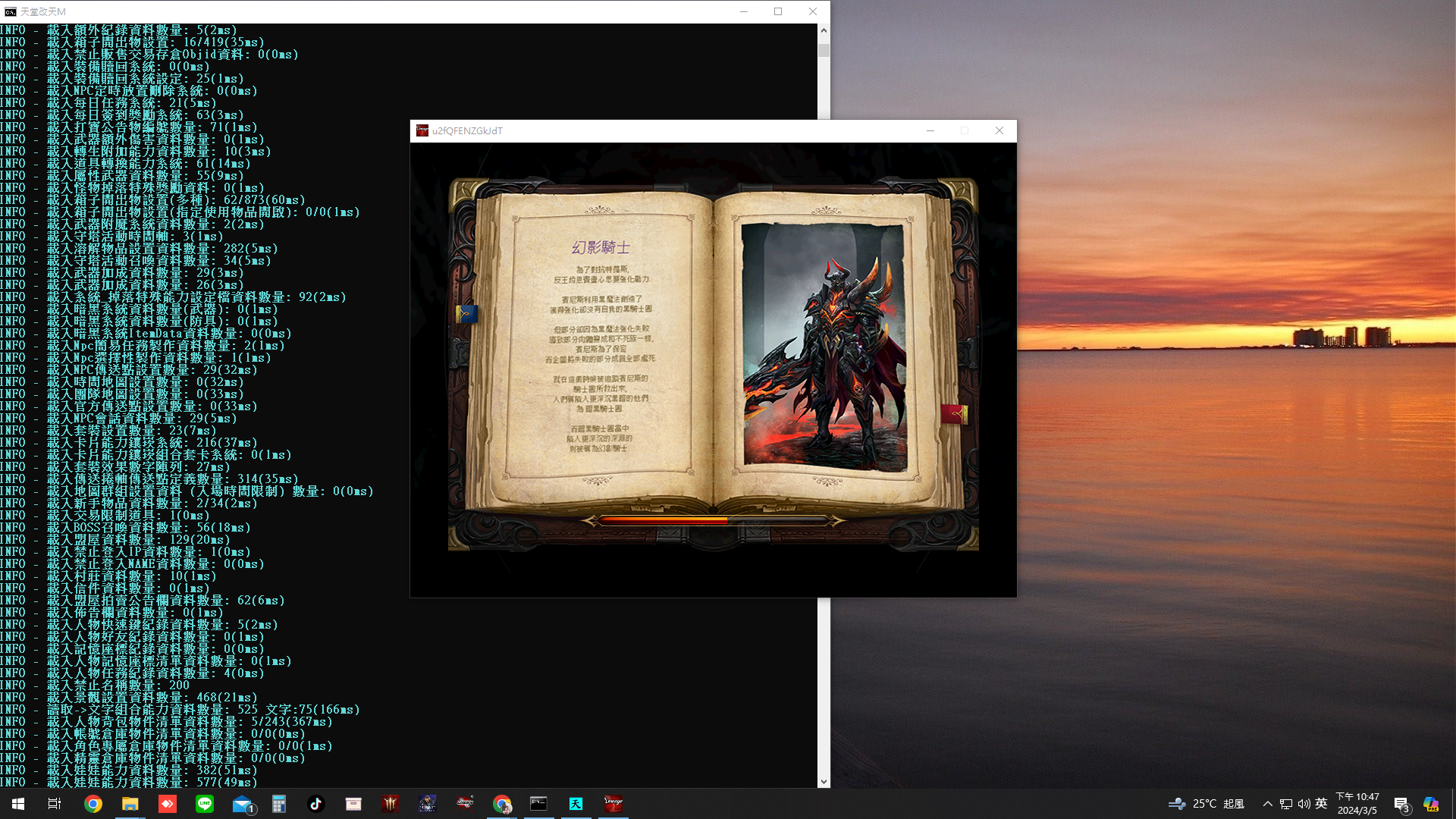Minimize the 天堂改天M console window
The image size is (1456, 819).
pyautogui.click(x=743, y=11)
